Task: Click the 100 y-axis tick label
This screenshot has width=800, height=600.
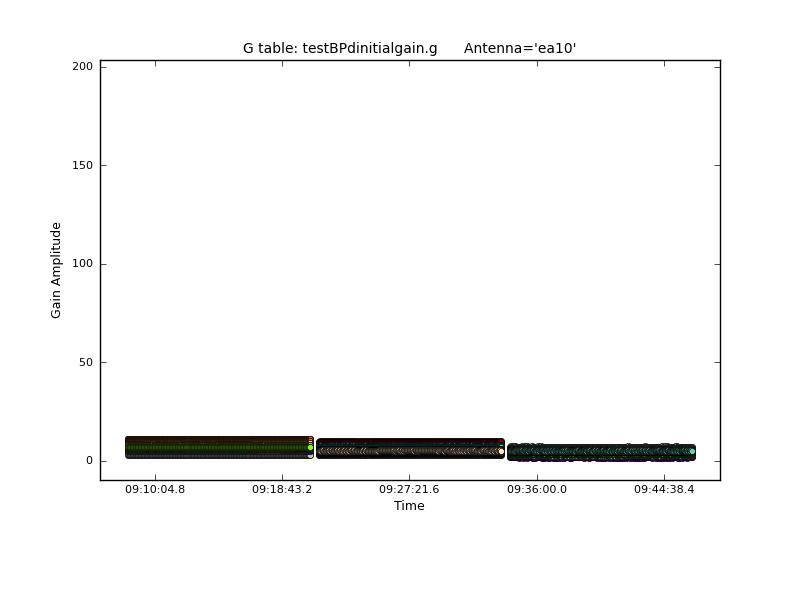Action: [82, 264]
